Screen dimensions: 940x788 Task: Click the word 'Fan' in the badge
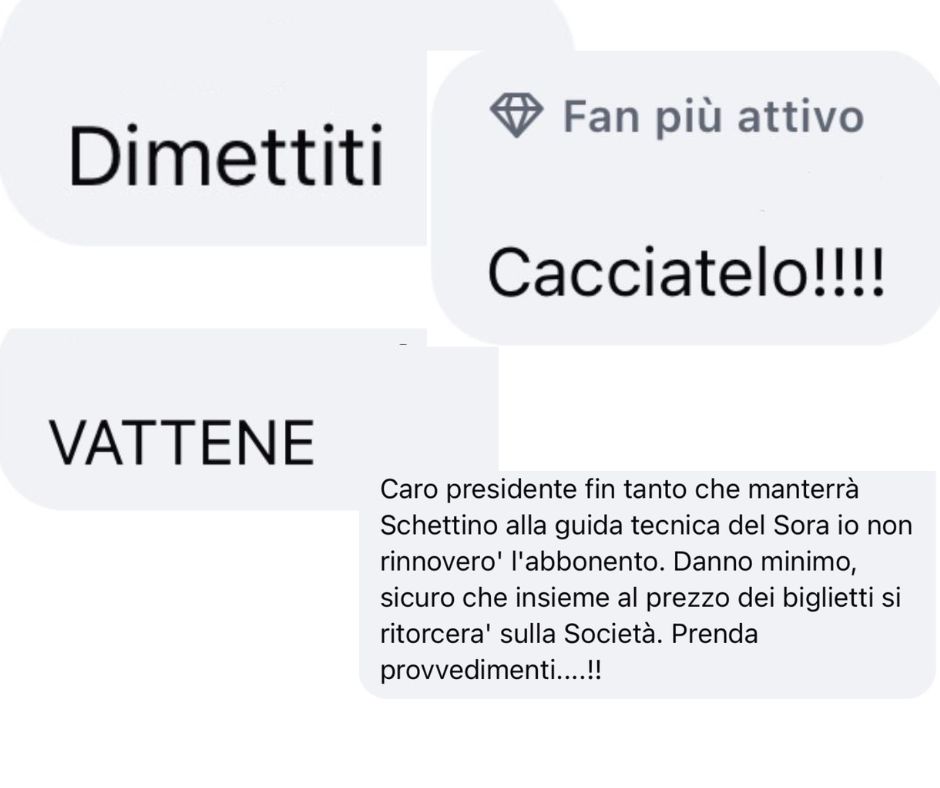601,116
